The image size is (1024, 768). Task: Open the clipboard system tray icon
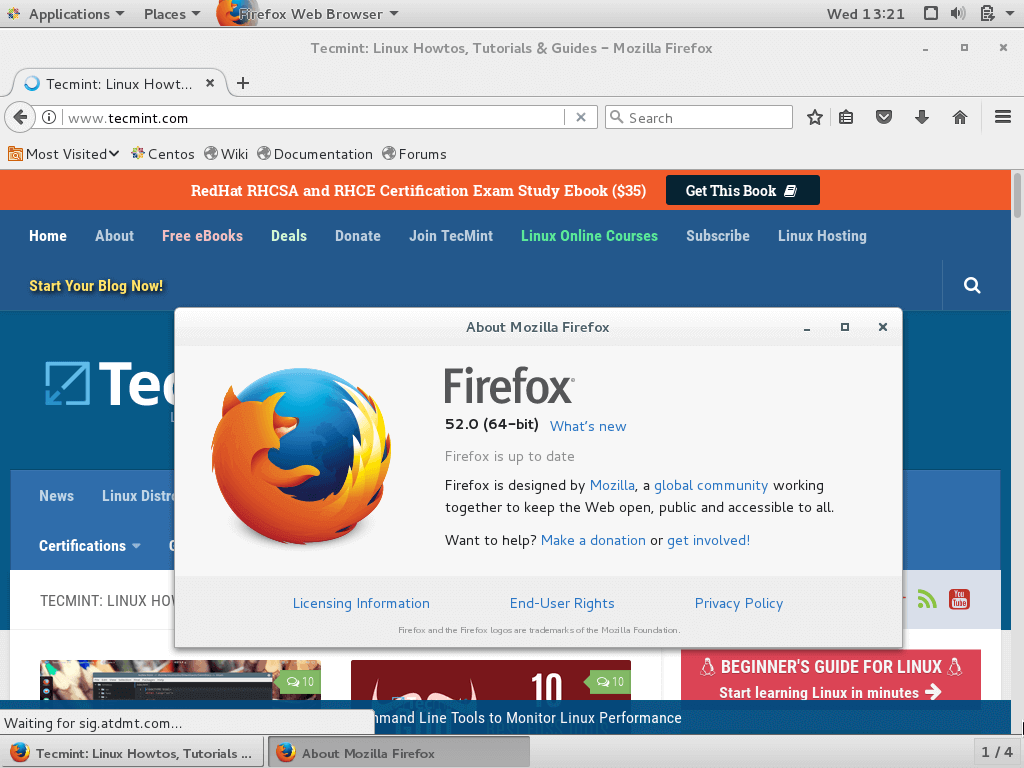pyautogui.click(x=987, y=14)
